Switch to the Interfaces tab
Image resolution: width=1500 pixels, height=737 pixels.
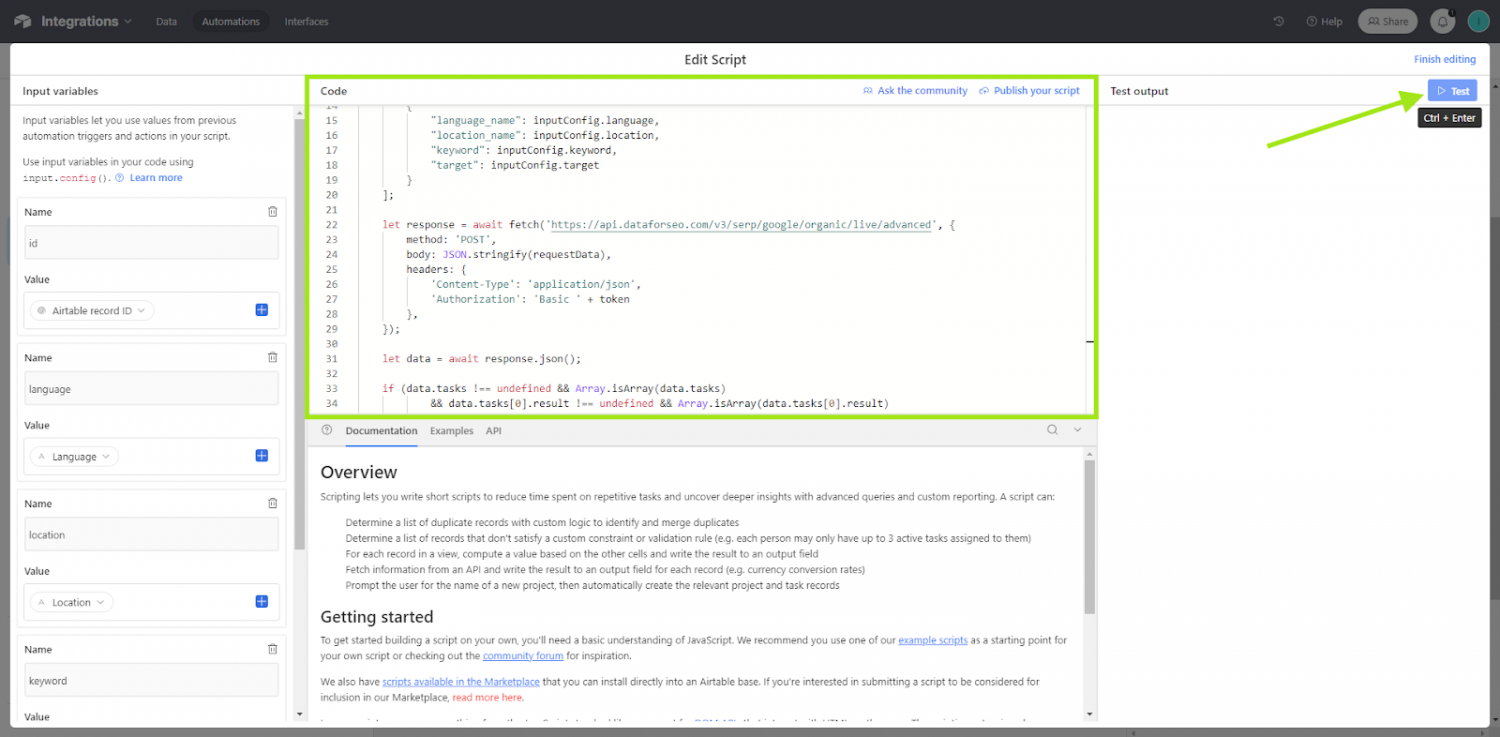point(306,20)
